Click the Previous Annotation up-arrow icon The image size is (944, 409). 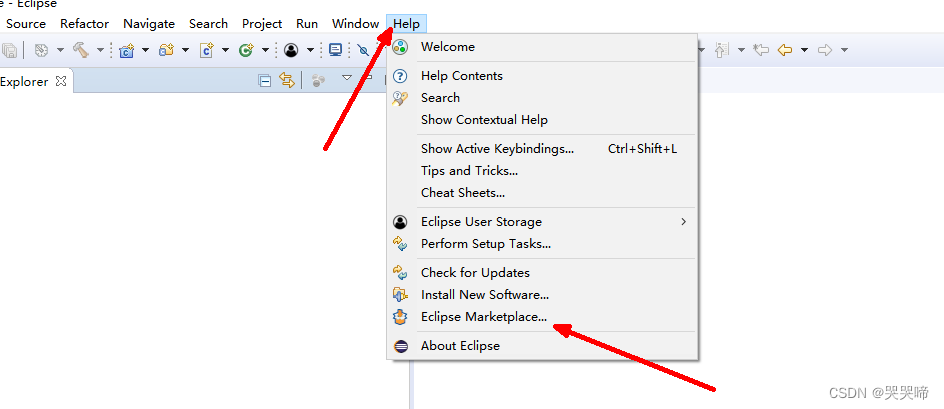click(721, 50)
